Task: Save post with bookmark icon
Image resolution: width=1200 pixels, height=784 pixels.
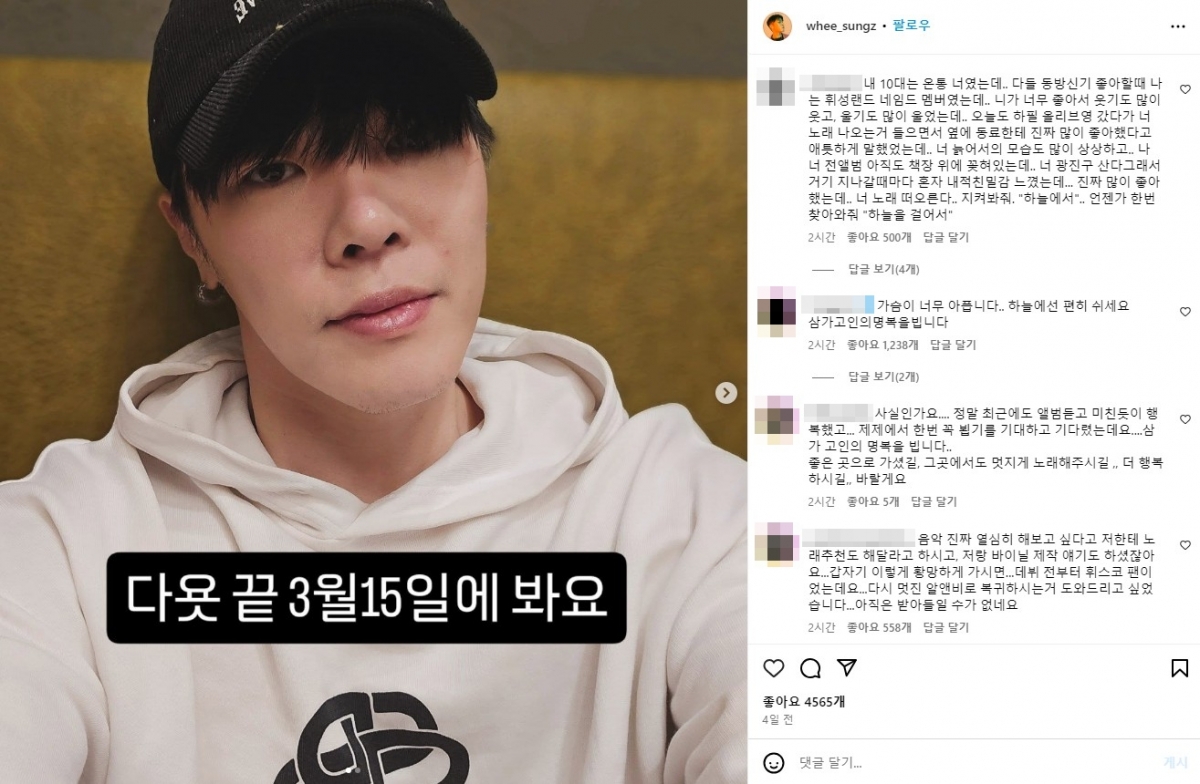Action: click(x=1179, y=668)
